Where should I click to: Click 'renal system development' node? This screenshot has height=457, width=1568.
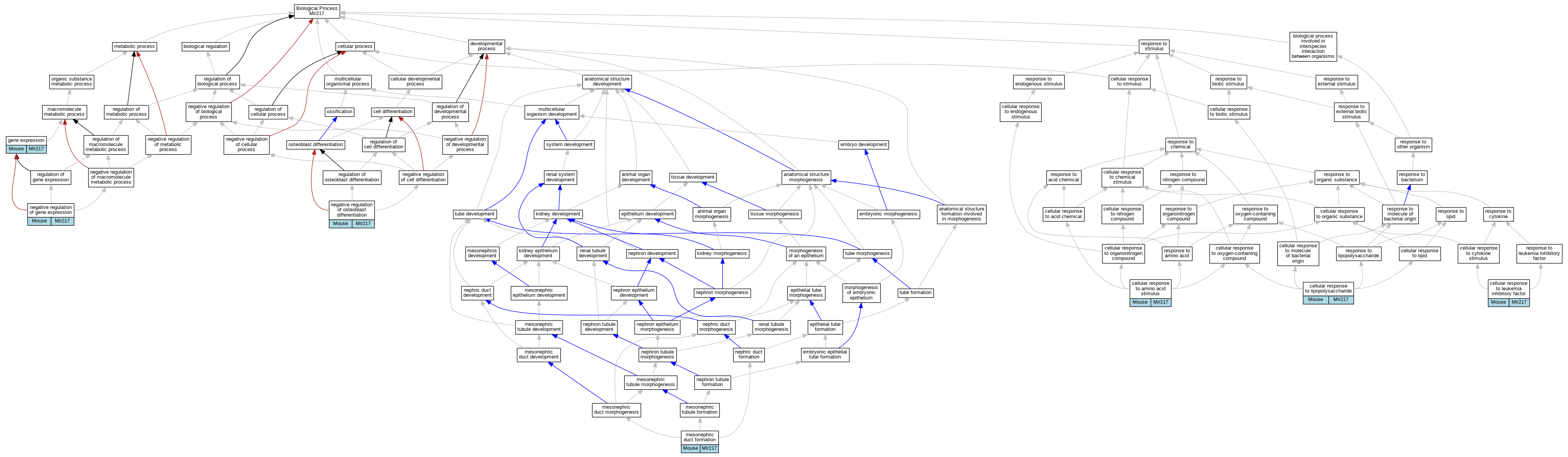560,177
